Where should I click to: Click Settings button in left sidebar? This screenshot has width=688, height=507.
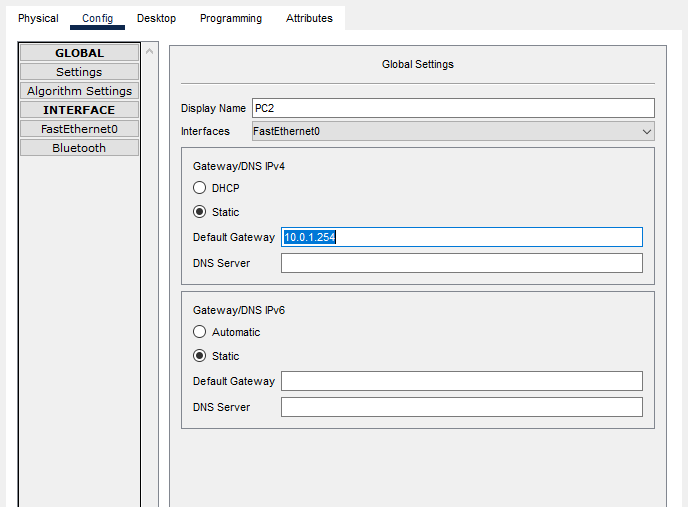[79, 72]
